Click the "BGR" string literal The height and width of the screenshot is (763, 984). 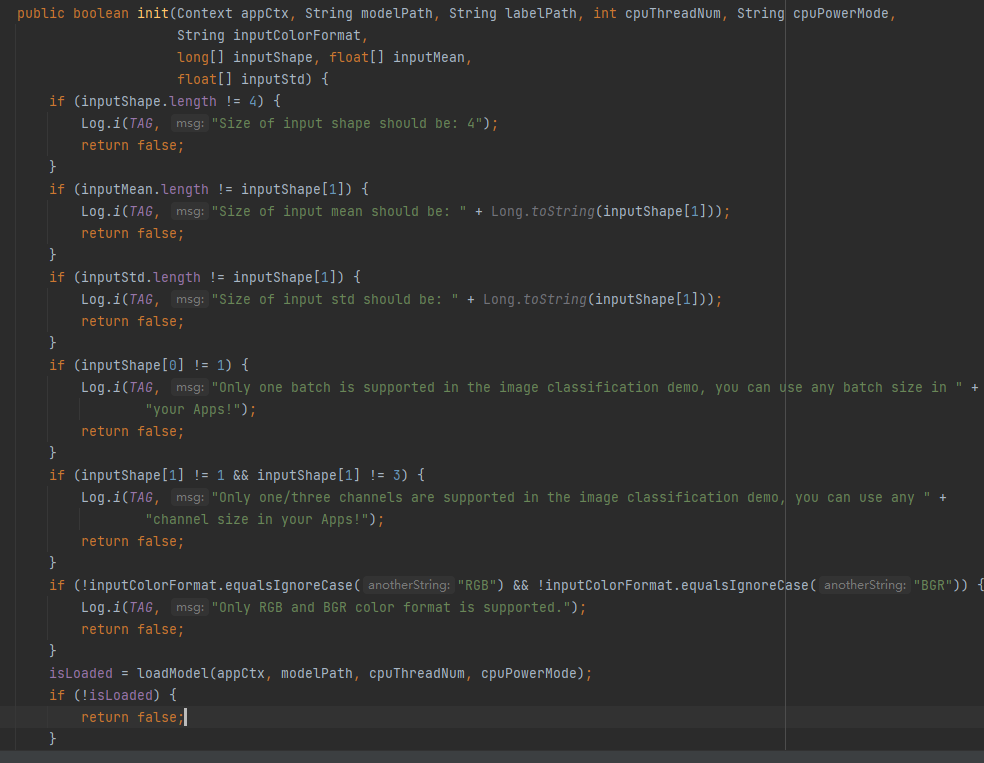click(933, 585)
